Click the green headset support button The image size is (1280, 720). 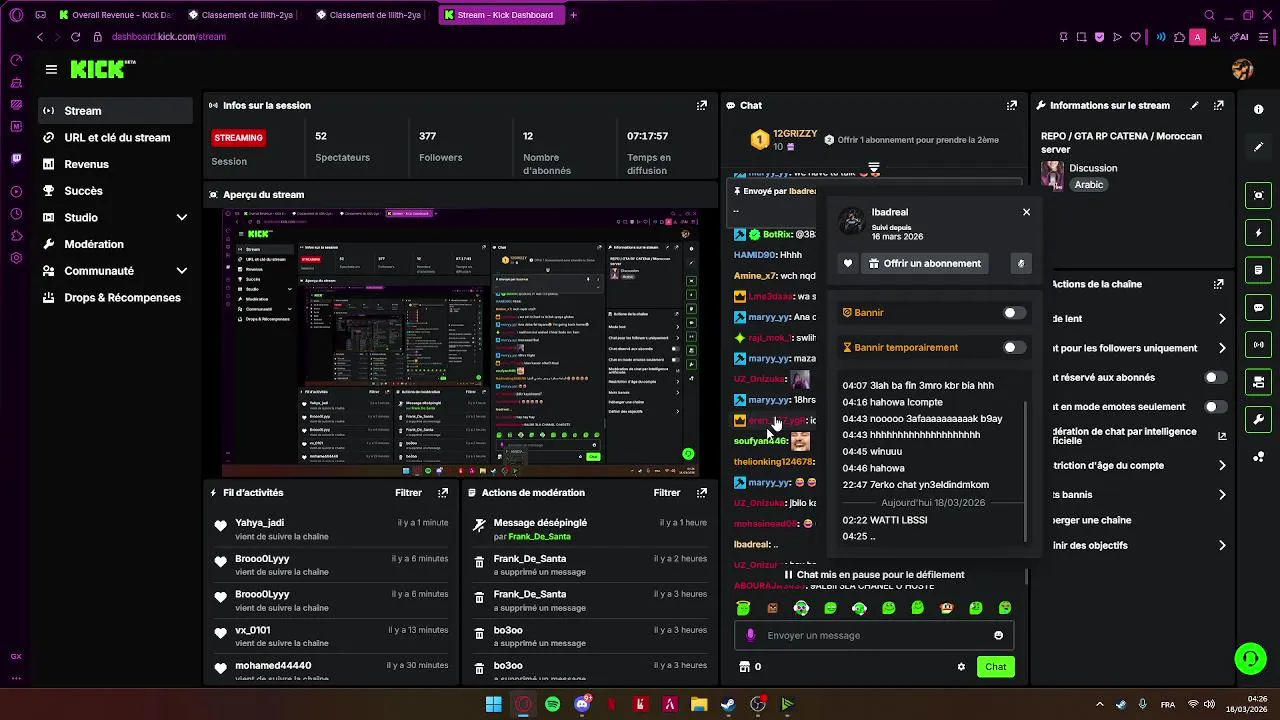point(1250,658)
